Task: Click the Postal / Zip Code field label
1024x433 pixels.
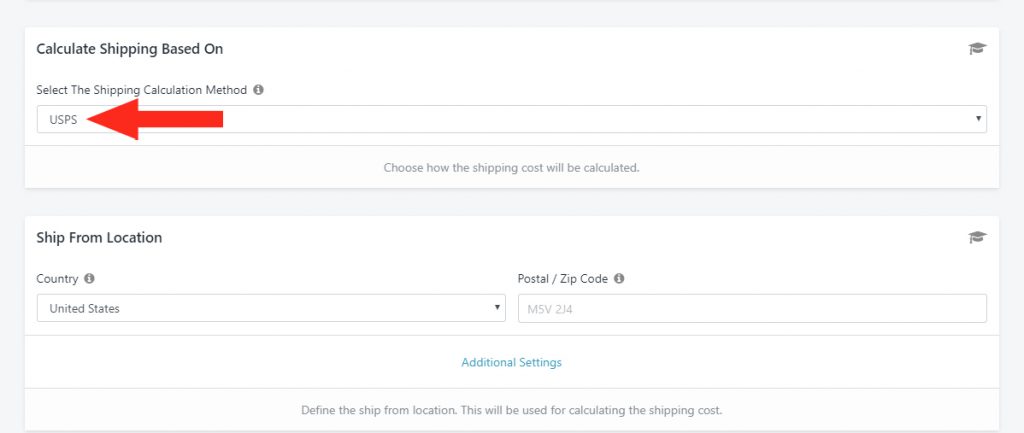Action: coord(563,278)
